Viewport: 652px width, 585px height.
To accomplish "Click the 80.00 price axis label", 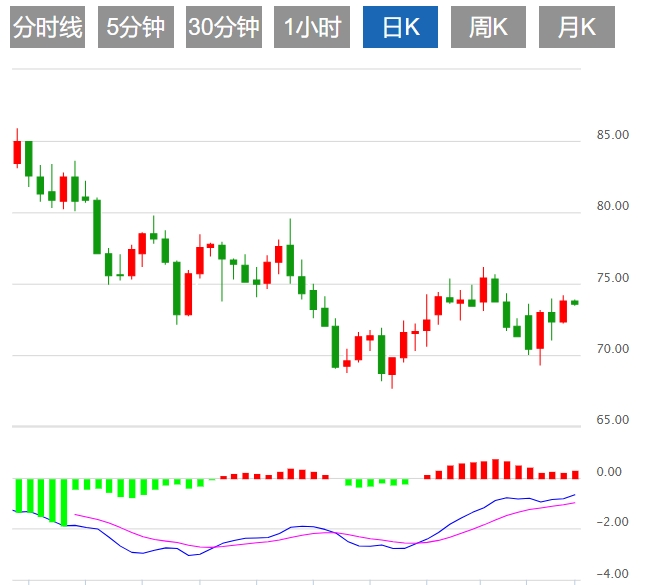I will pyautogui.click(x=612, y=207).
